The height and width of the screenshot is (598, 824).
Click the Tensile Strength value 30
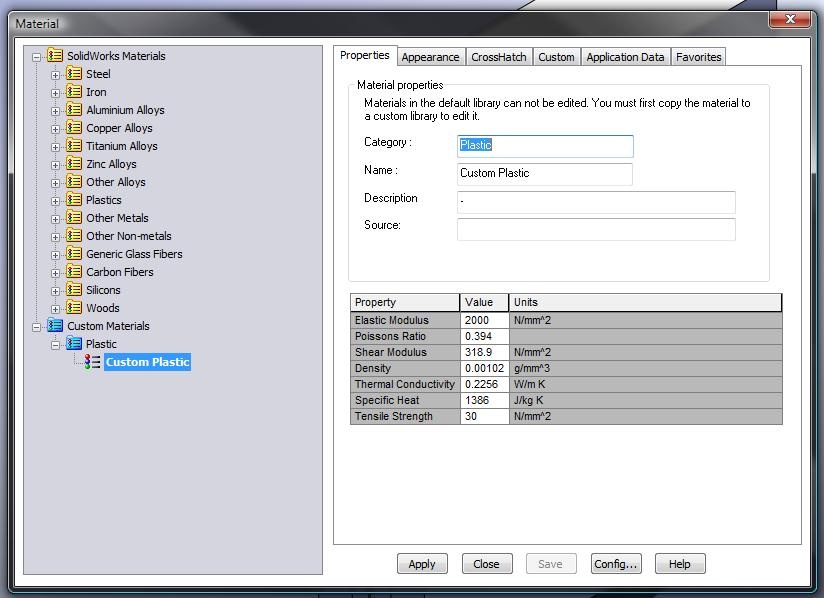484,416
